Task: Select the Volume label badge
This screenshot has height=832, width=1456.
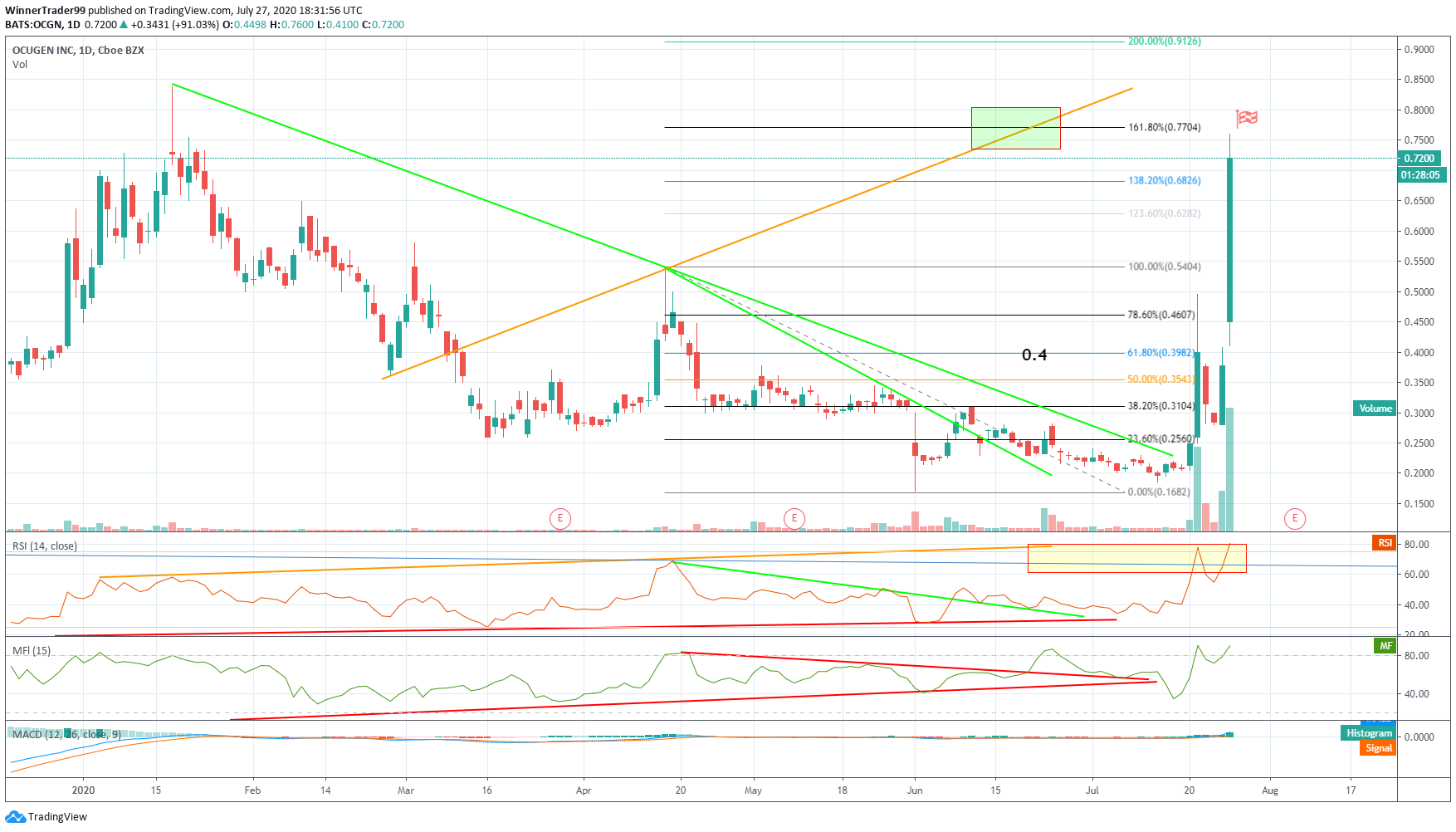Action: pos(1375,408)
